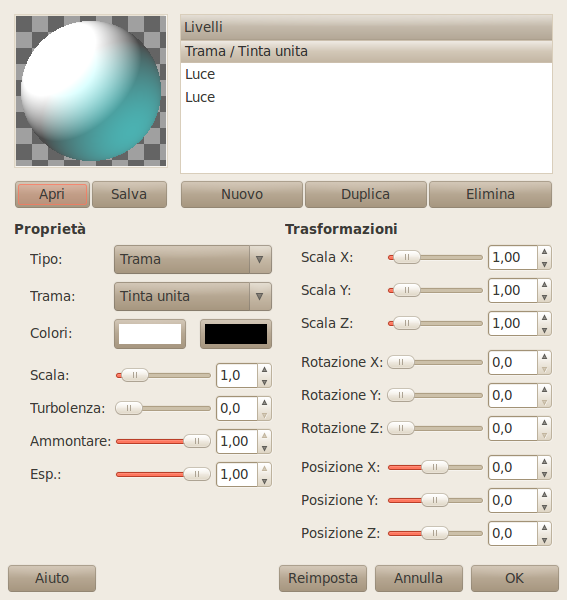Decrease Scala with down arrow
This screenshot has width=567, height=600.
pos(264,382)
